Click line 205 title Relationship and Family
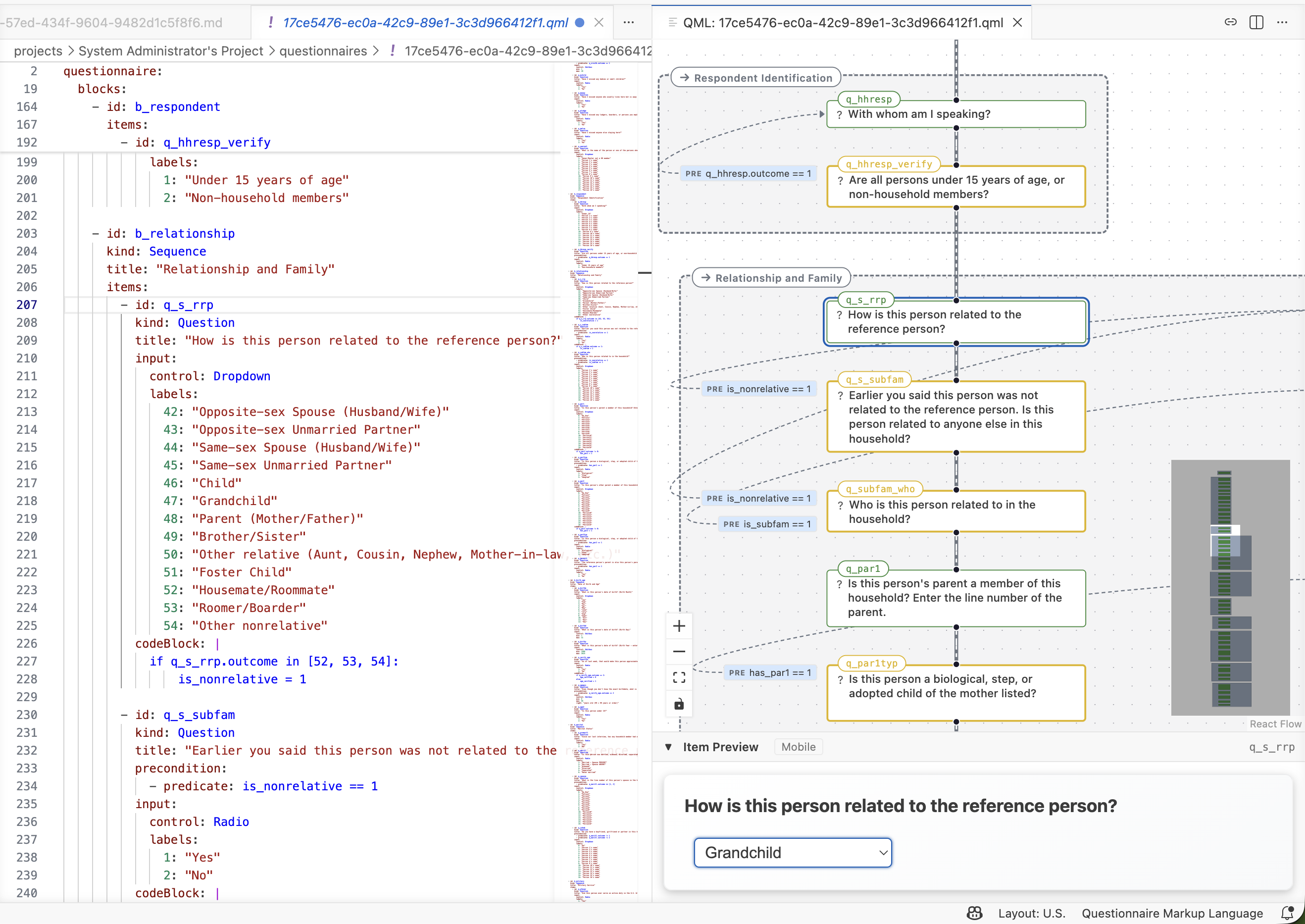1305x924 pixels. (x=220, y=269)
